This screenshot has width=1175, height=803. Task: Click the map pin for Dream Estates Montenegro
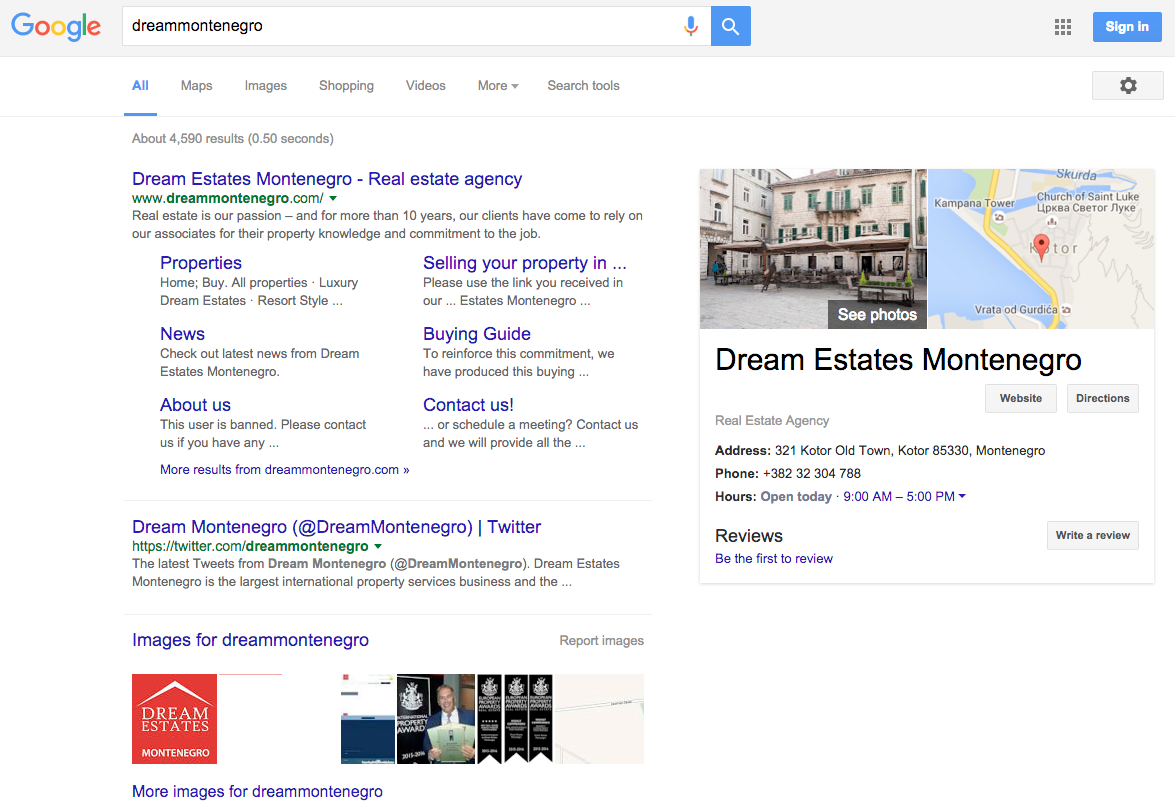[x=1041, y=245]
